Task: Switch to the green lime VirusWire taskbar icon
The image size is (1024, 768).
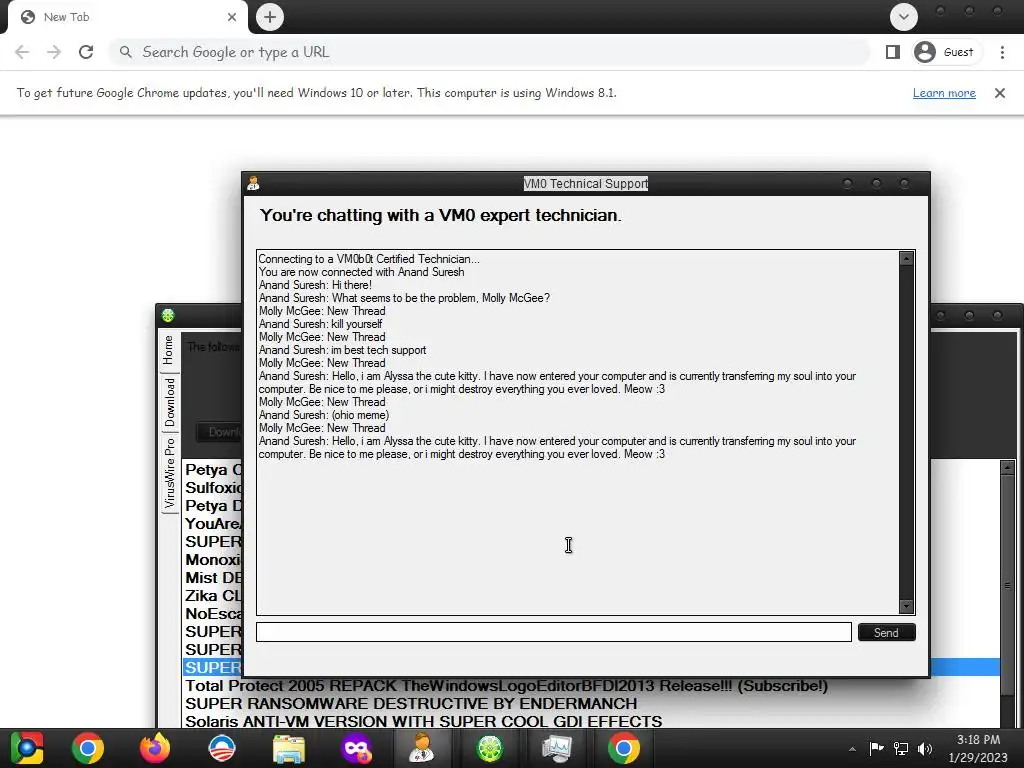Action: click(x=490, y=748)
